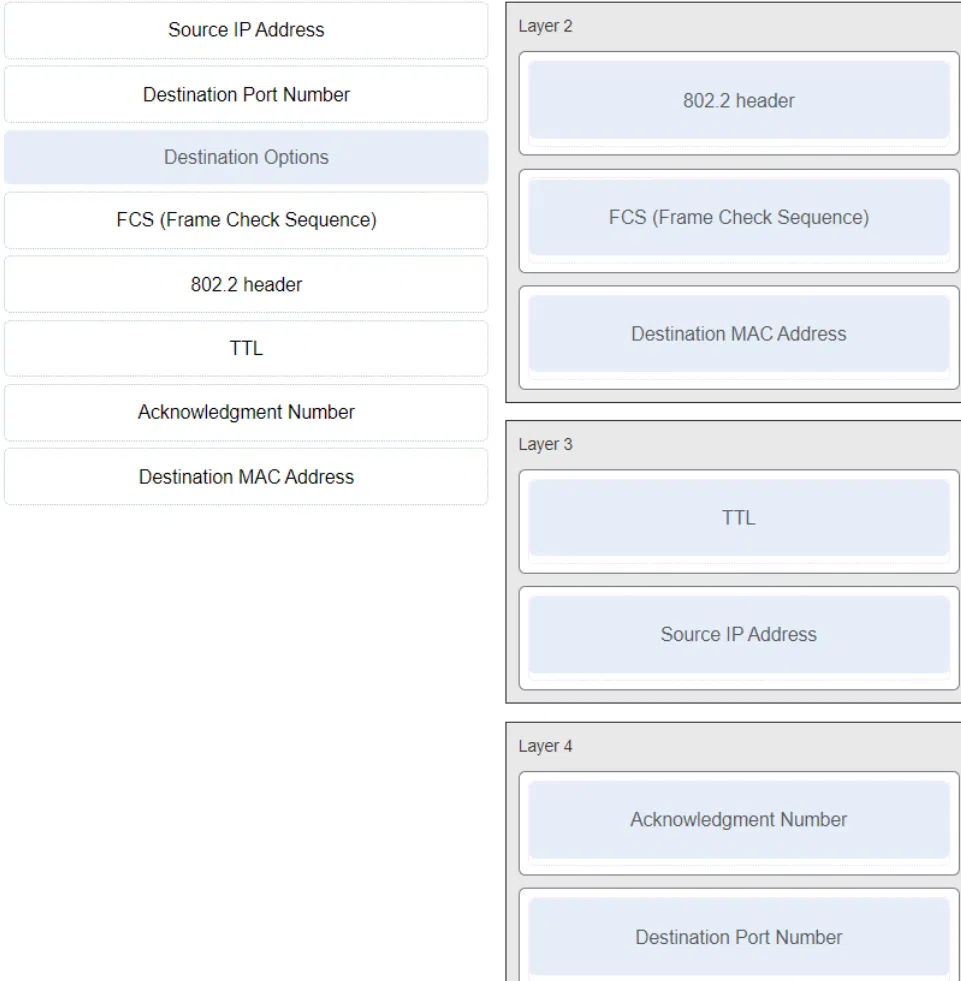Click Acknowledgment Number slot under Layer 4
The height and width of the screenshot is (981, 961).
coord(739,820)
